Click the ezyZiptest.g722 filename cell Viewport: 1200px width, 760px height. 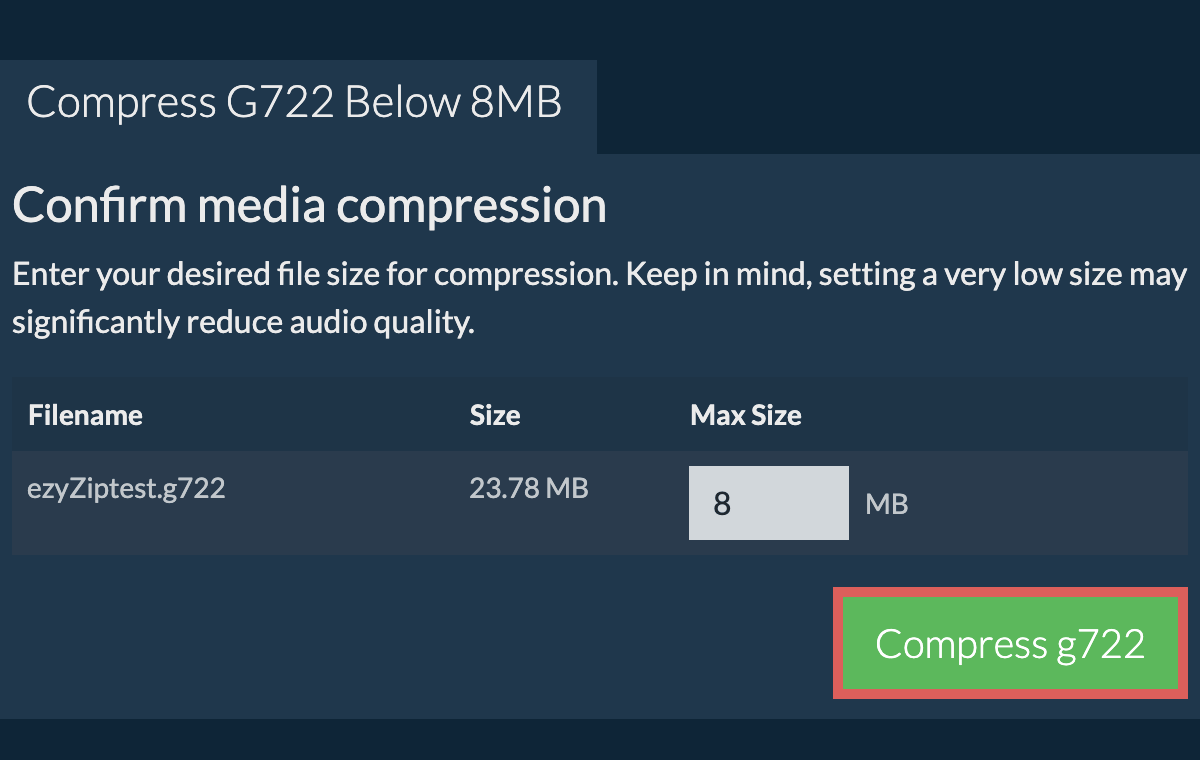point(126,488)
